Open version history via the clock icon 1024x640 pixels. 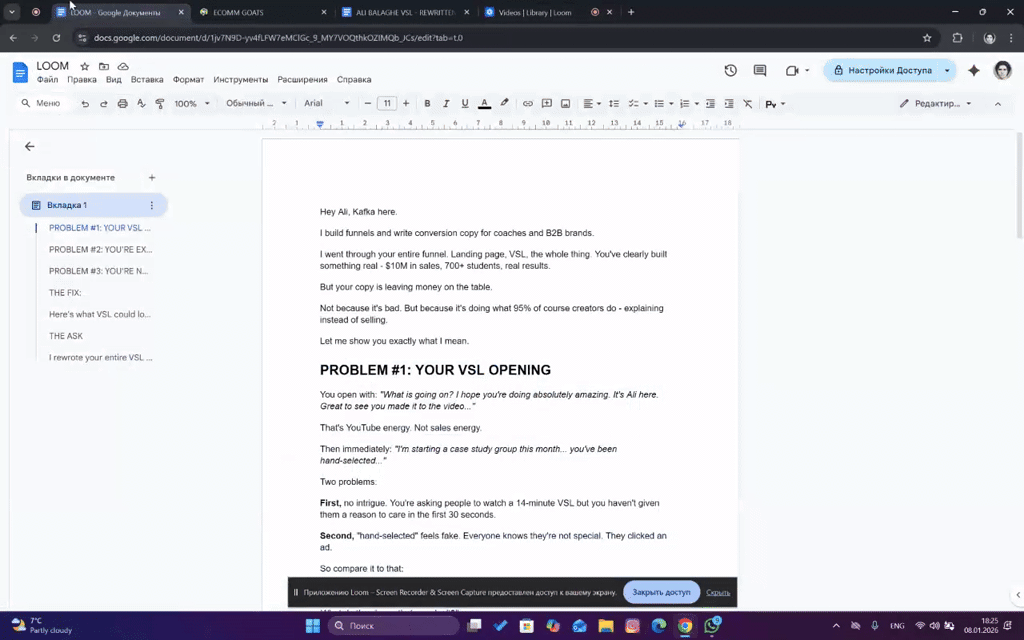point(730,71)
